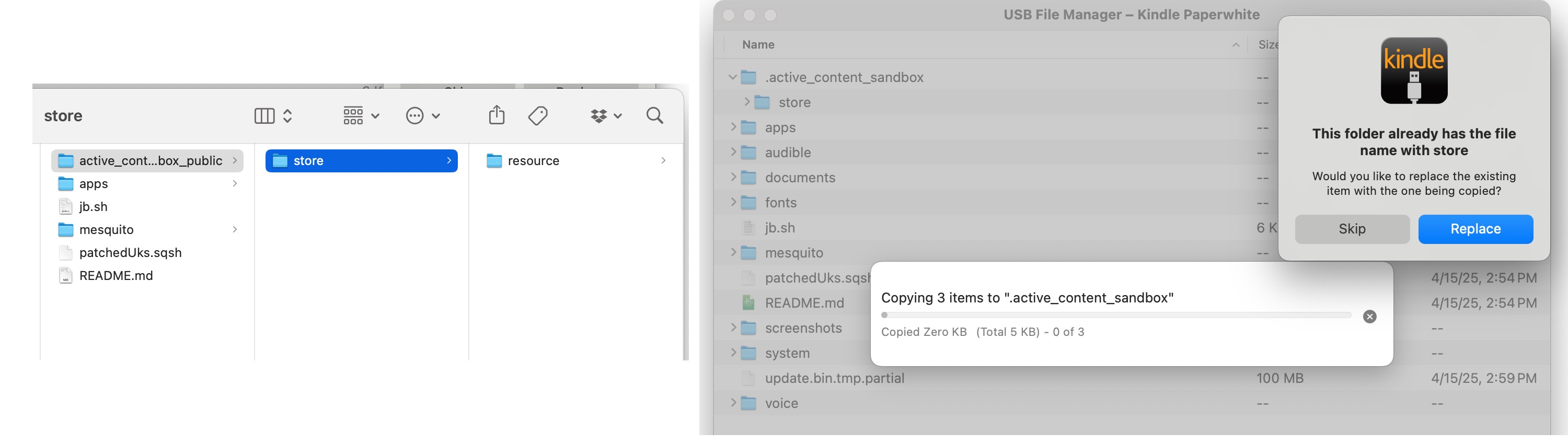The width and height of the screenshot is (1568, 444).
Task: Select apps folder in Finder column
Action: pos(147,184)
